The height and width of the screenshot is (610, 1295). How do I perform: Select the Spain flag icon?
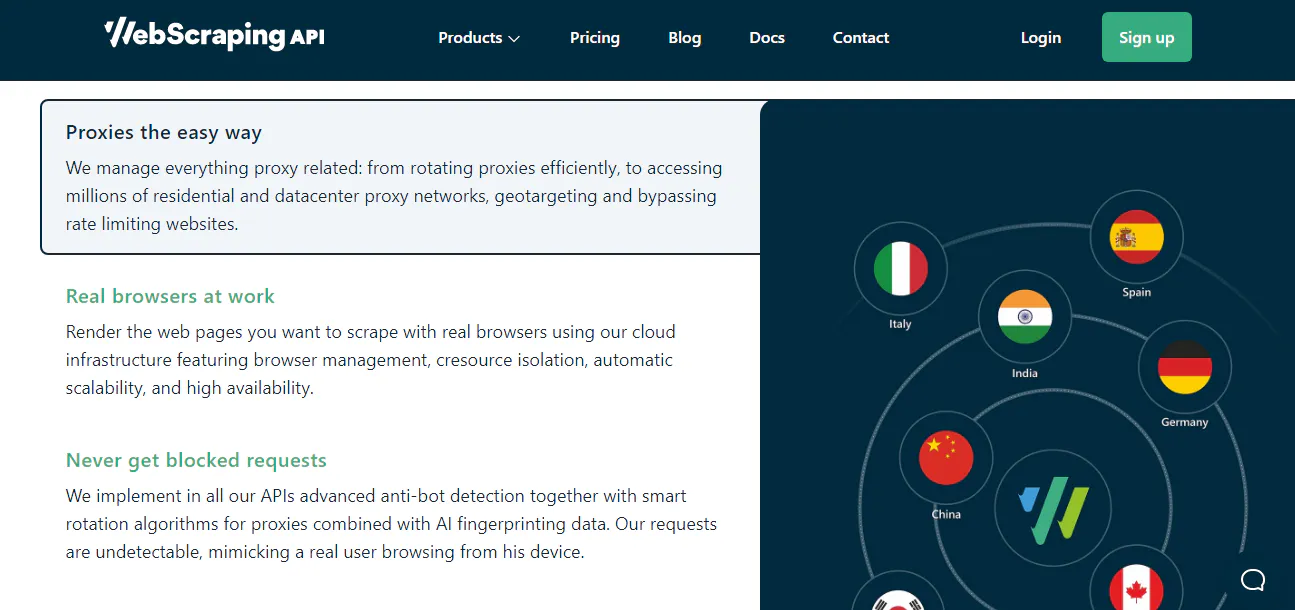[1137, 237]
